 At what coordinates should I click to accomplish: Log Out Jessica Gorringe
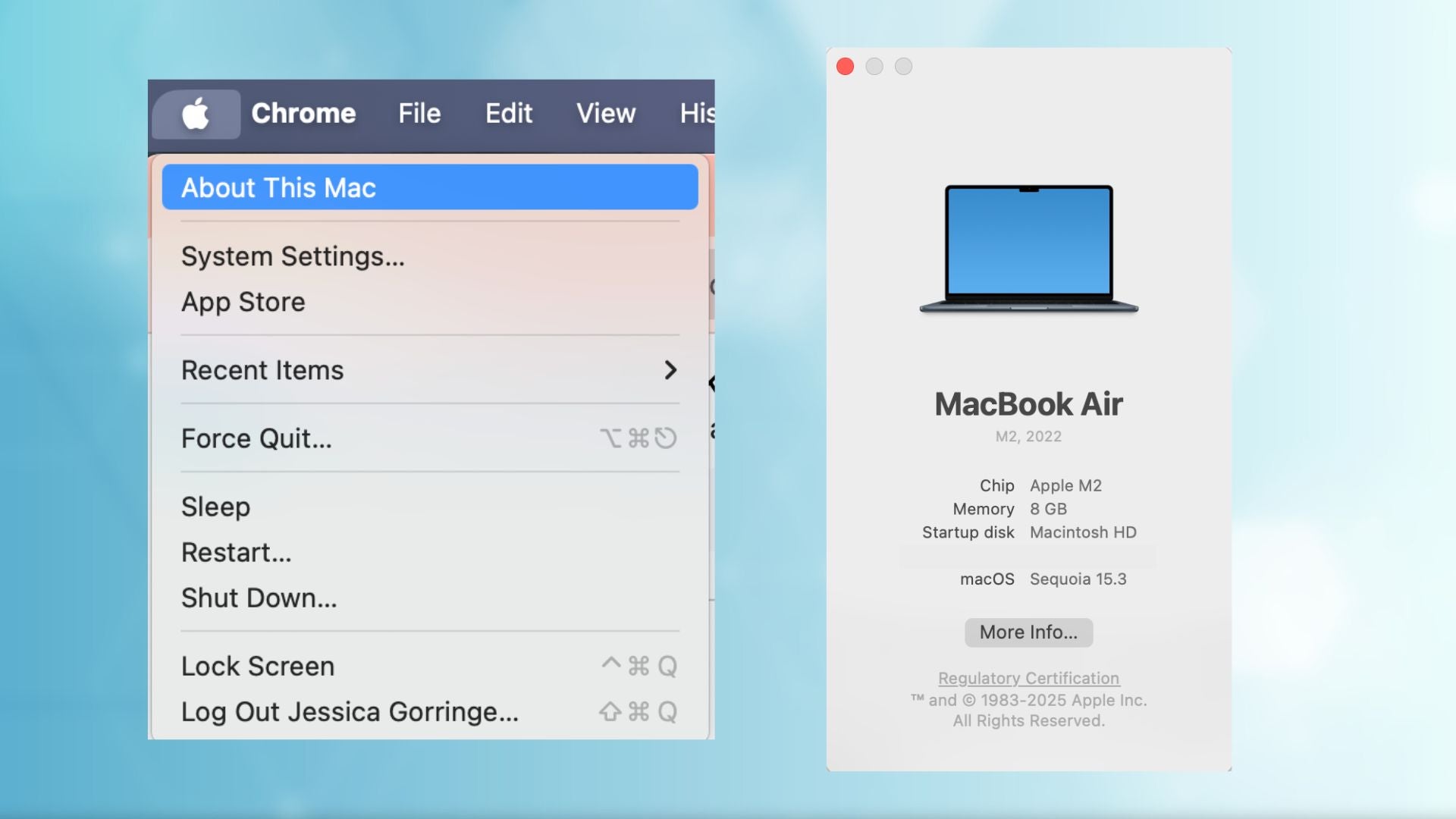(x=430, y=711)
